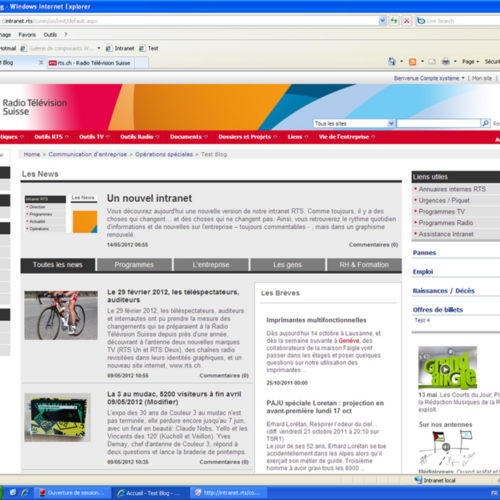
Task: Click the print icon in command bar
Action: tap(446, 62)
